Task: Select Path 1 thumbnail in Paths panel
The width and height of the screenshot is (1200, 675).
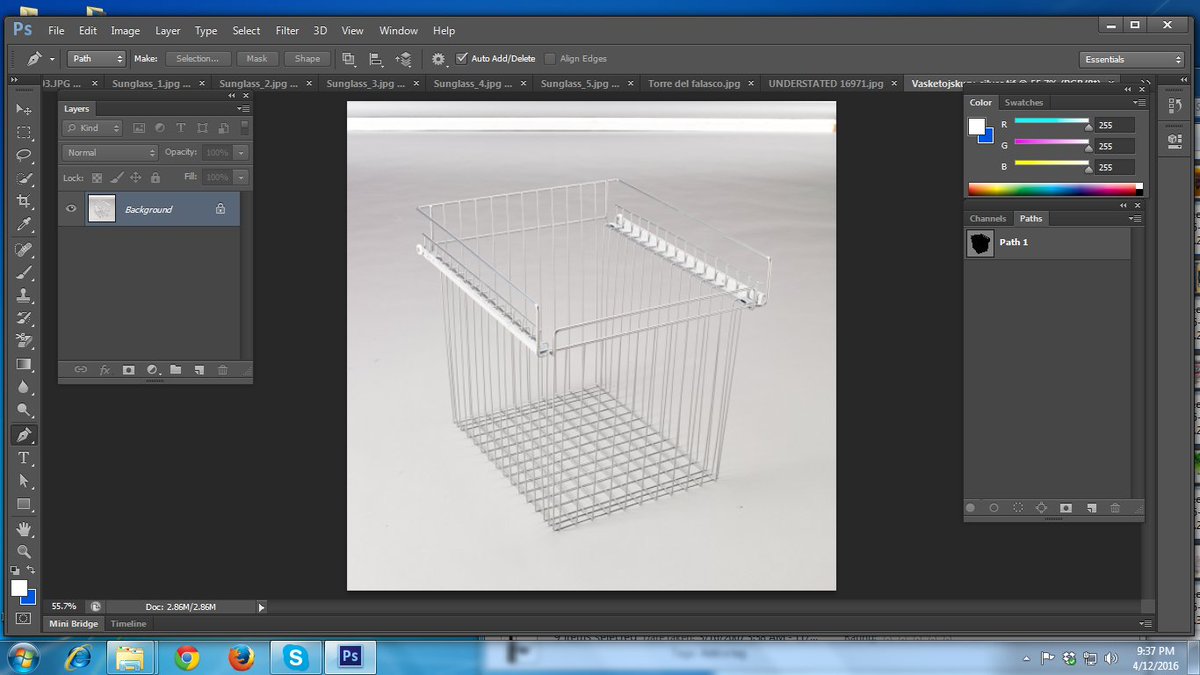Action: tap(980, 242)
